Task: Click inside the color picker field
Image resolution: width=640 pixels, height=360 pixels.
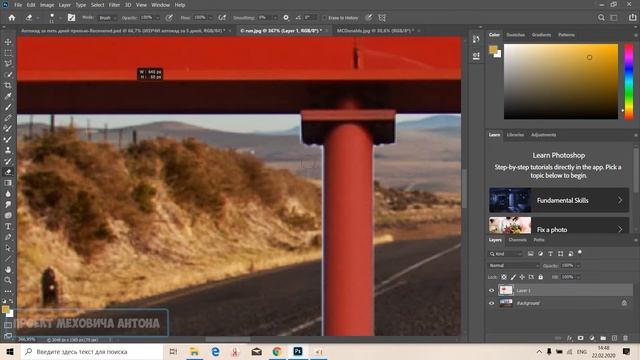Action: tap(561, 81)
